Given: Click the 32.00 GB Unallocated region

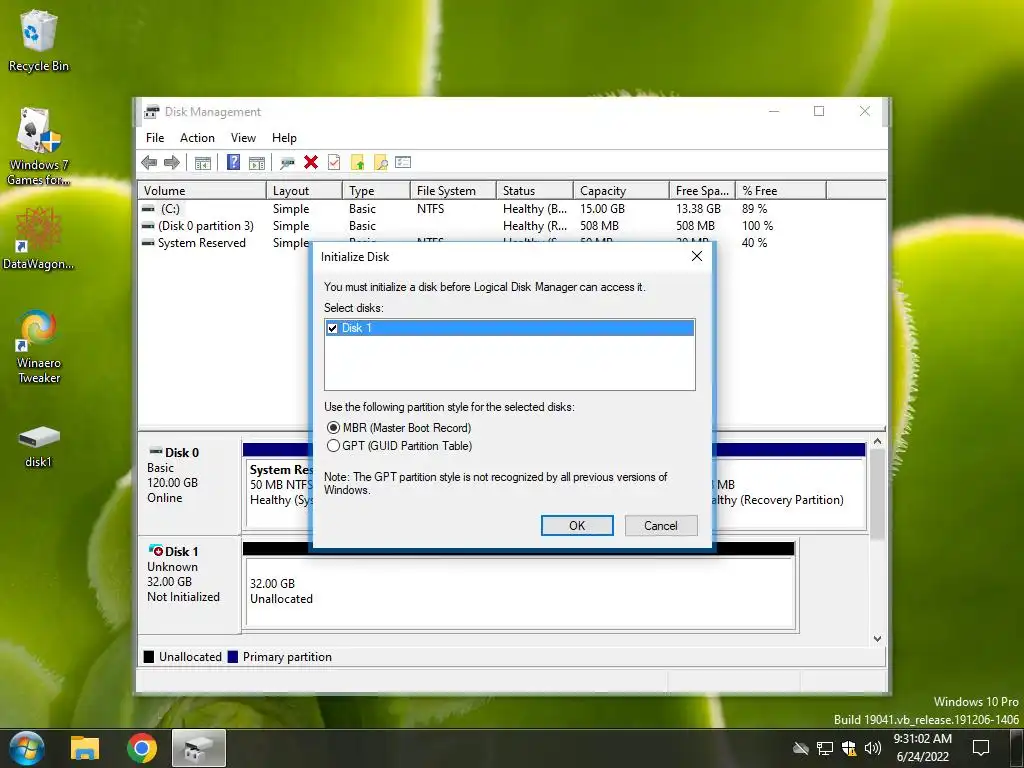Looking at the screenshot, I should coord(520,593).
